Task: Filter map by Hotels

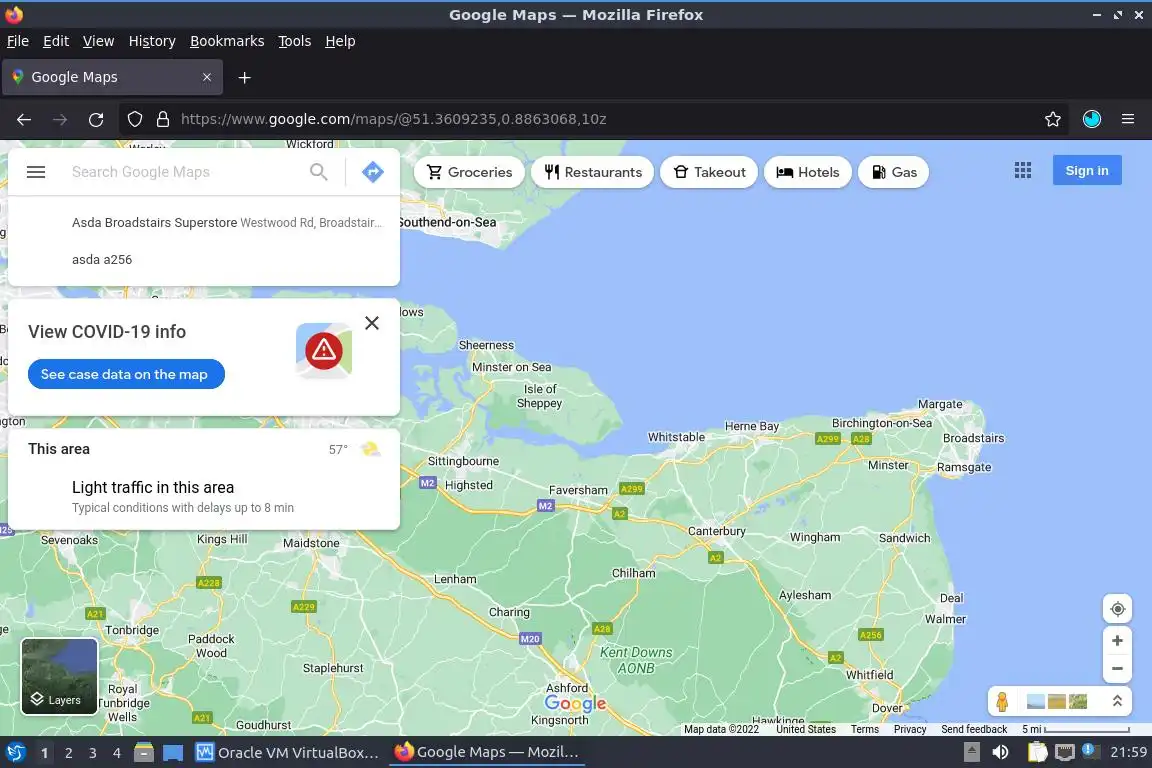Action: [x=807, y=172]
